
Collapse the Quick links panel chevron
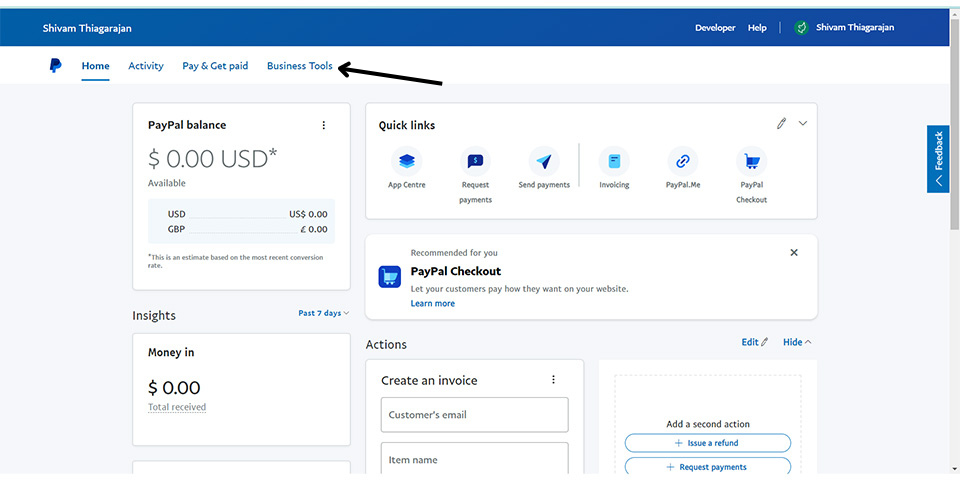point(802,123)
